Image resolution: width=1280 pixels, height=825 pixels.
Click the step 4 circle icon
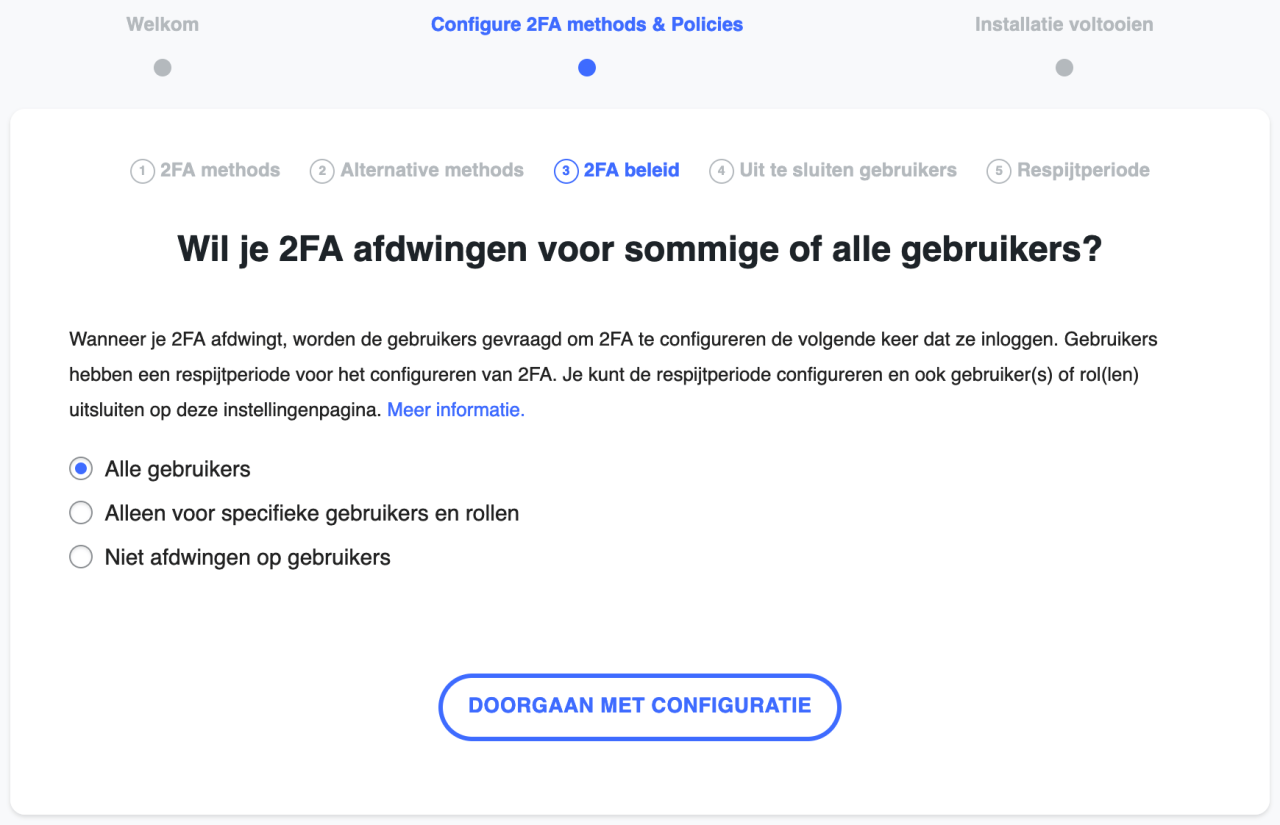[x=721, y=171]
